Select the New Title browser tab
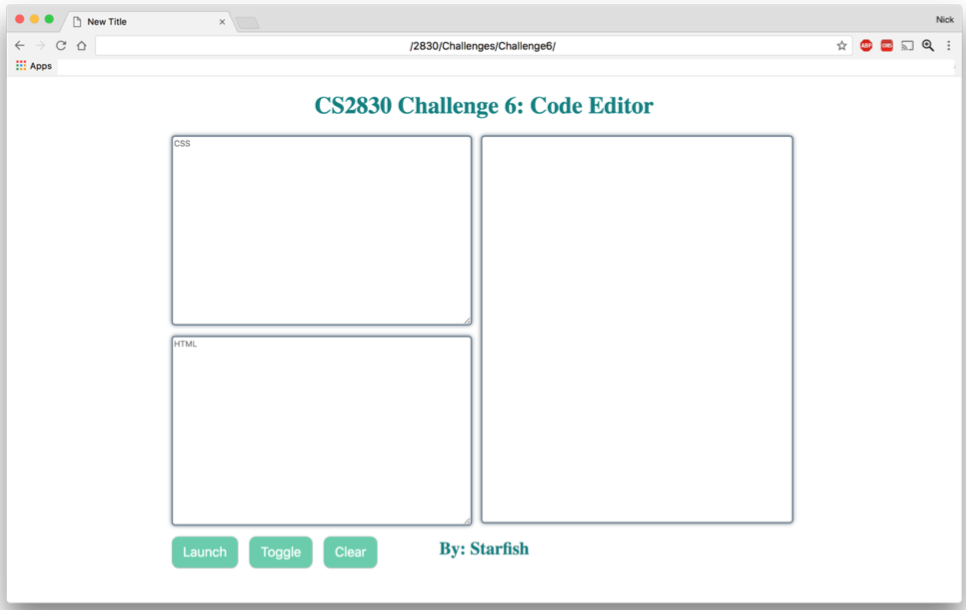 [148, 22]
